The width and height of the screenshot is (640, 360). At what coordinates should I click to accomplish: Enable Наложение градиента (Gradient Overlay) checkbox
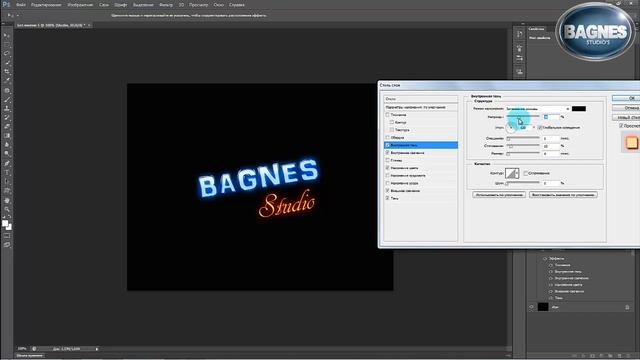coord(387,176)
